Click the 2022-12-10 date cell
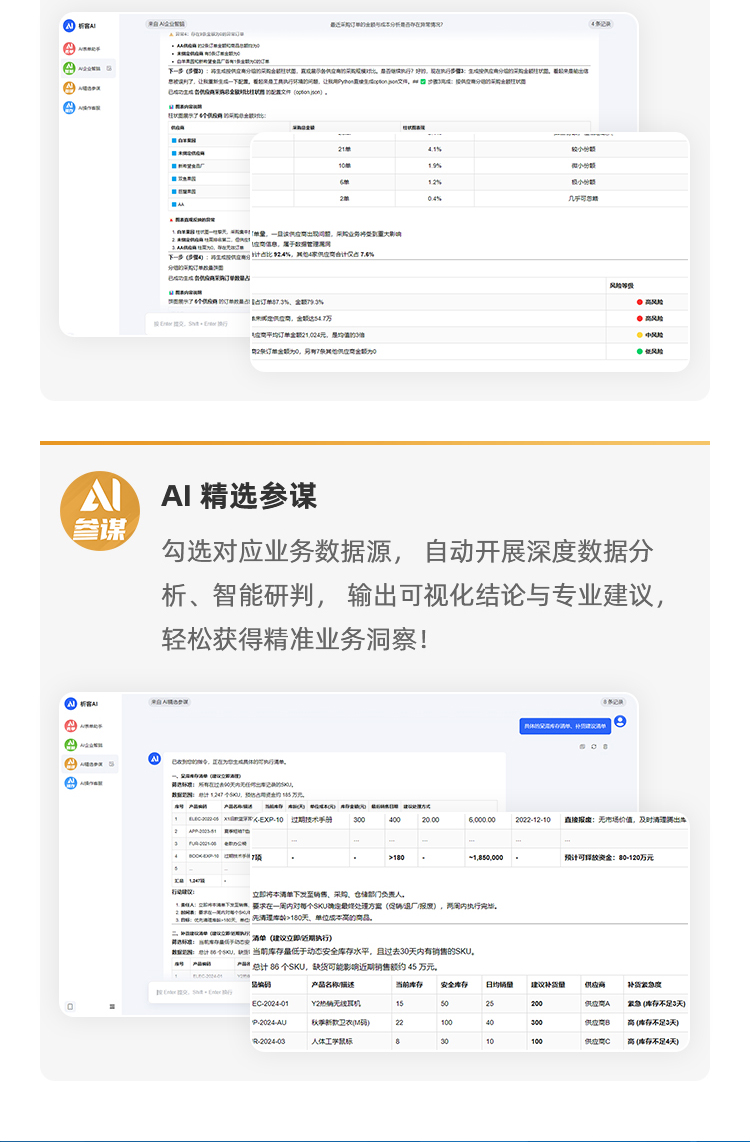750x1142 pixels. 533,819
